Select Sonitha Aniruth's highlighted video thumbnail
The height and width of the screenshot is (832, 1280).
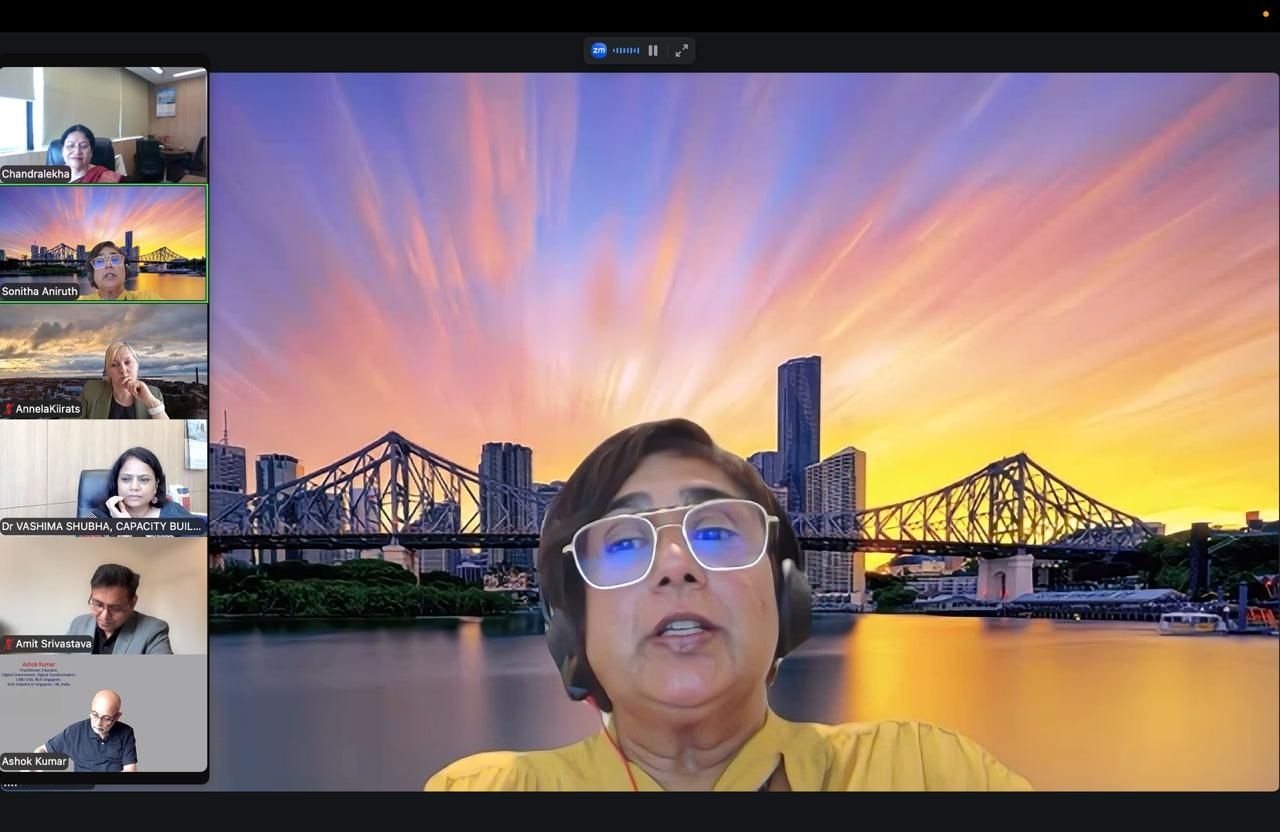coord(103,243)
